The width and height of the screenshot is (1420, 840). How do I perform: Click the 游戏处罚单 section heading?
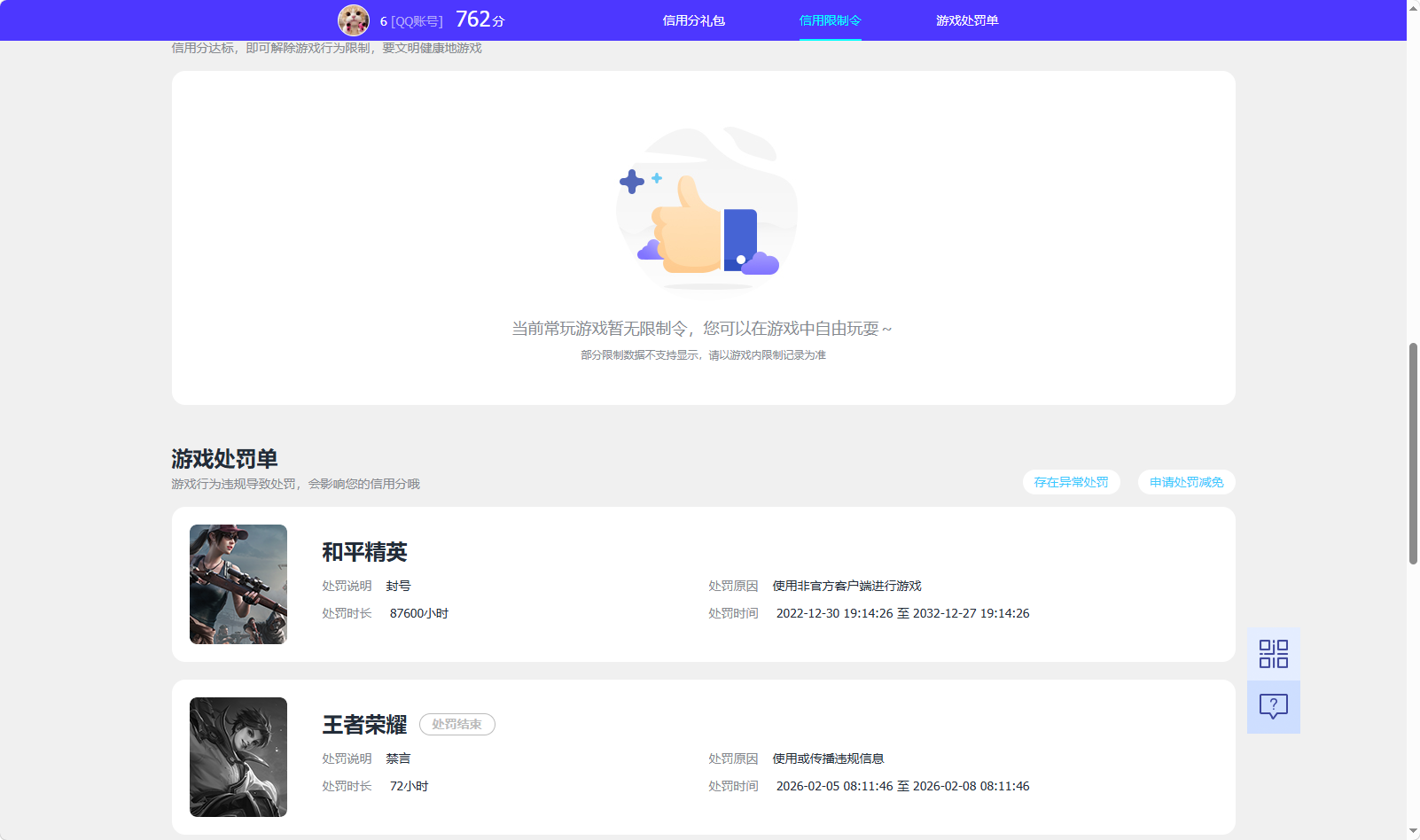pos(224,459)
